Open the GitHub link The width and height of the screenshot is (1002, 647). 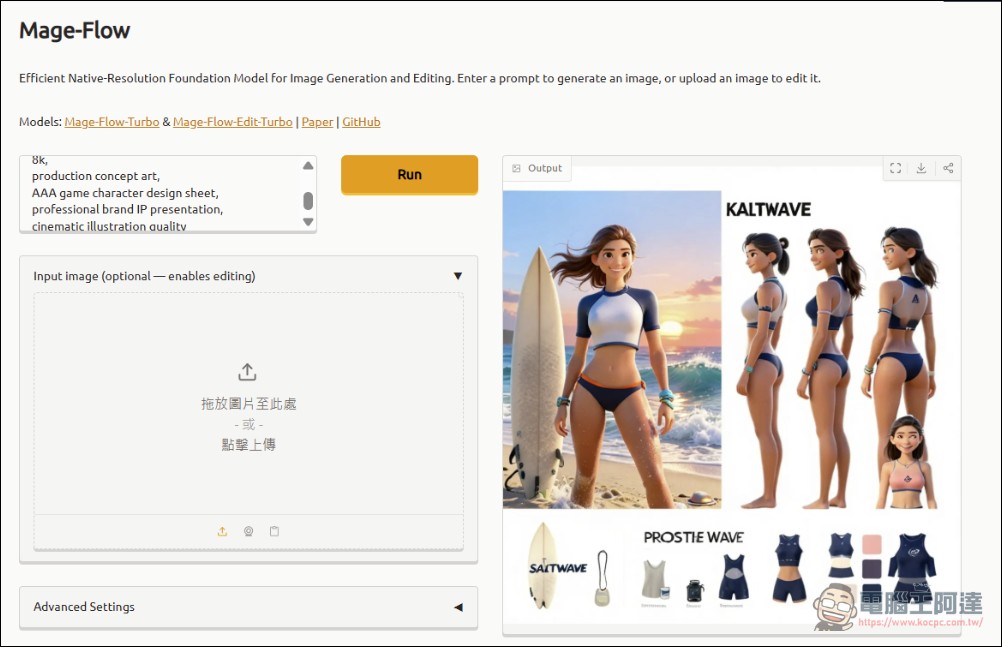point(361,121)
